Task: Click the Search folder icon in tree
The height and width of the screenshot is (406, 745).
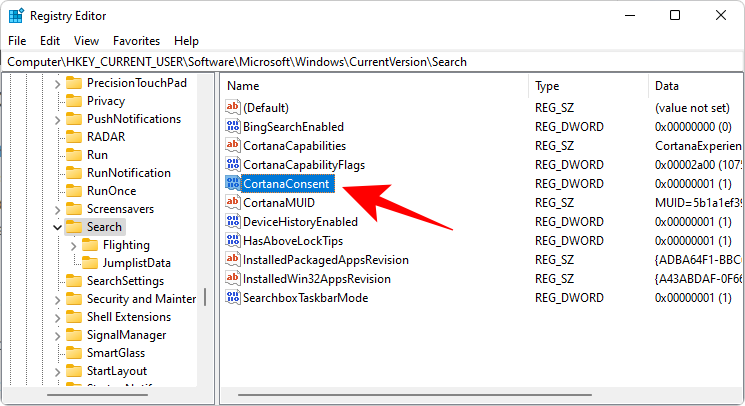Action: coord(75,227)
